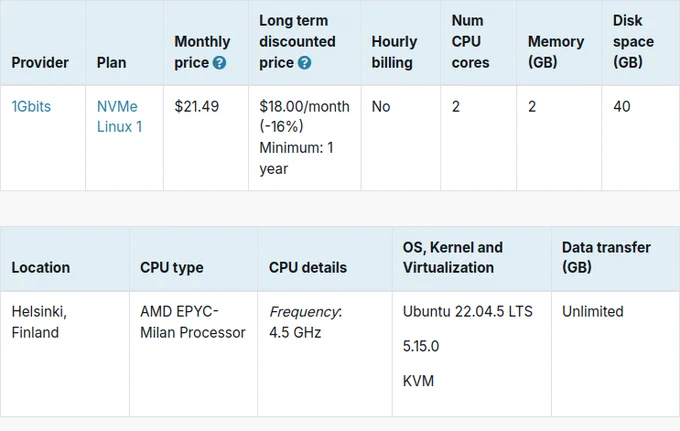Click the Monthly price help icon
Viewport: 680px width, 431px height.
(x=219, y=63)
